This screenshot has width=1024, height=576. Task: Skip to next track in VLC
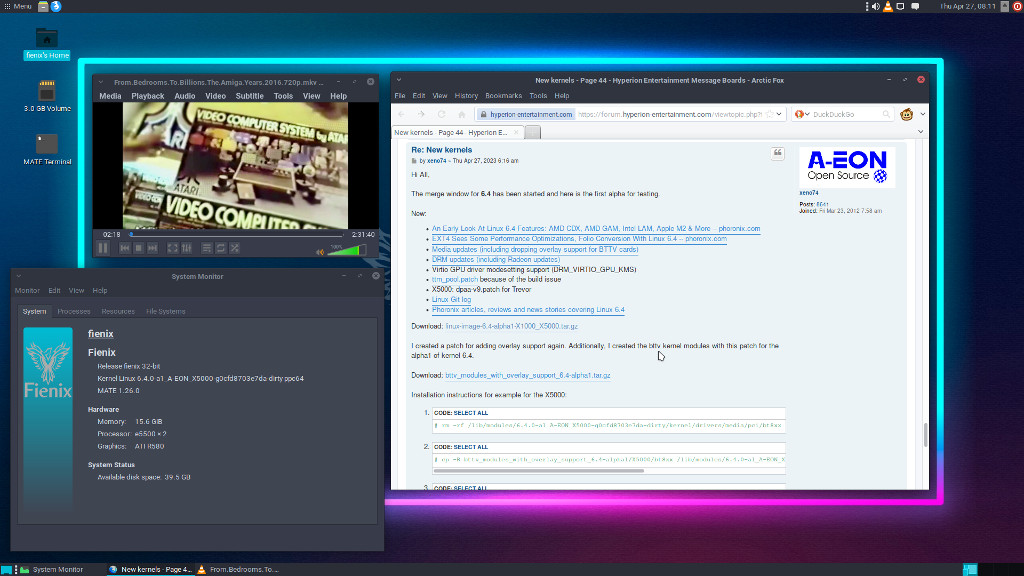[x=152, y=248]
